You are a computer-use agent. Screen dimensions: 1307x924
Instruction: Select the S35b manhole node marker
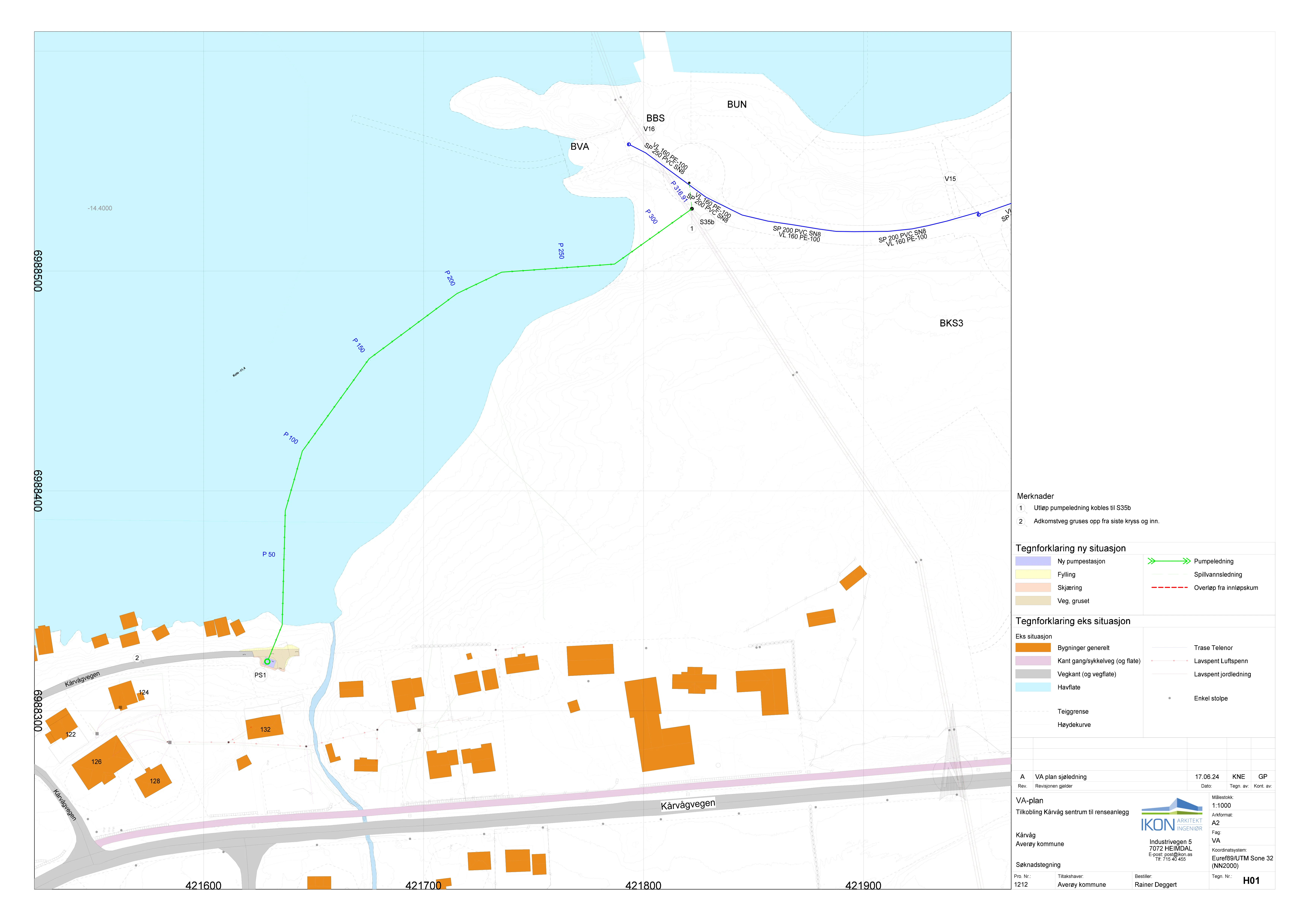(x=692, y=209)
